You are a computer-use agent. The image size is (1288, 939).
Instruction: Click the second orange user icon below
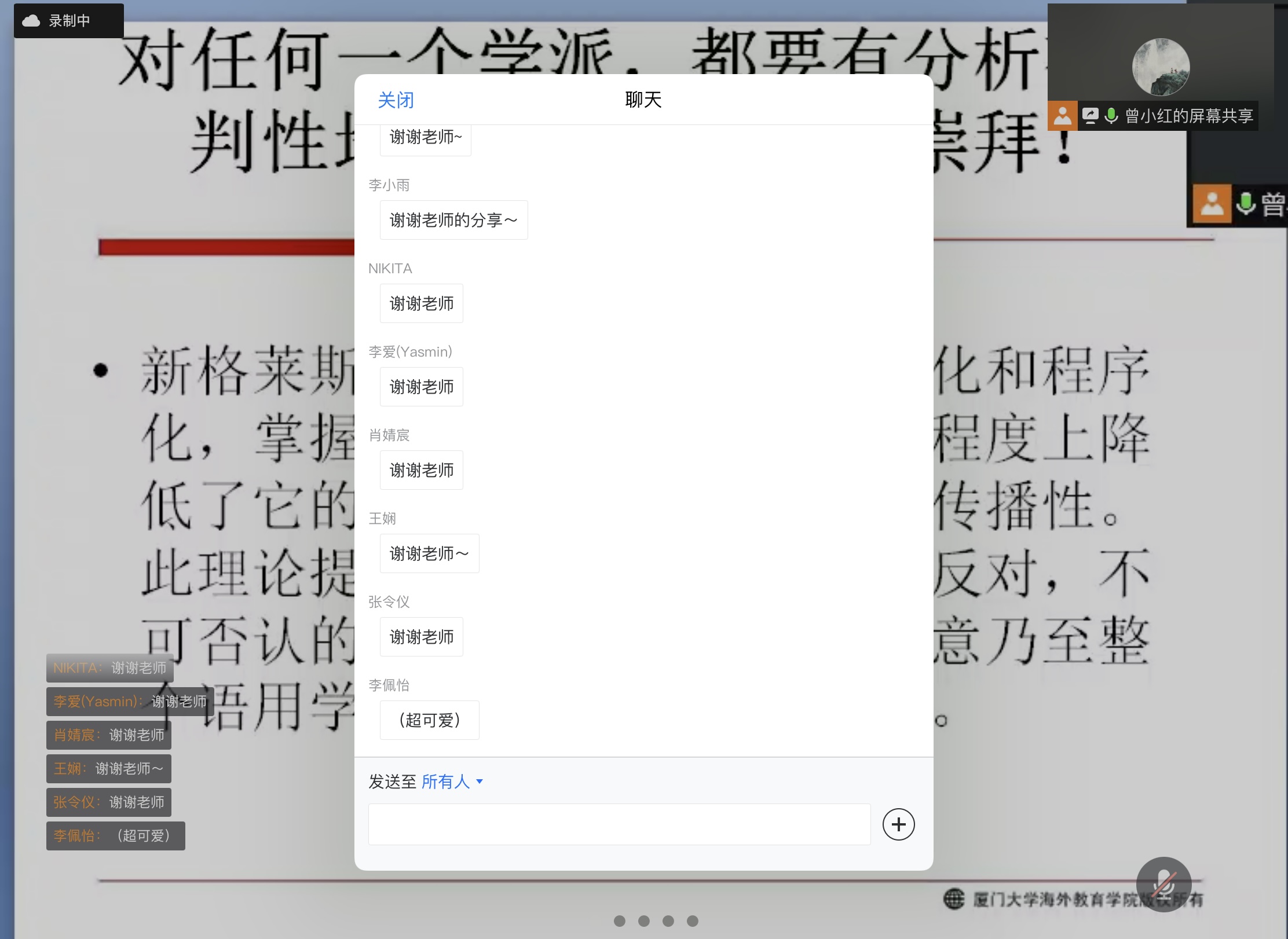tap(1212, 204)
